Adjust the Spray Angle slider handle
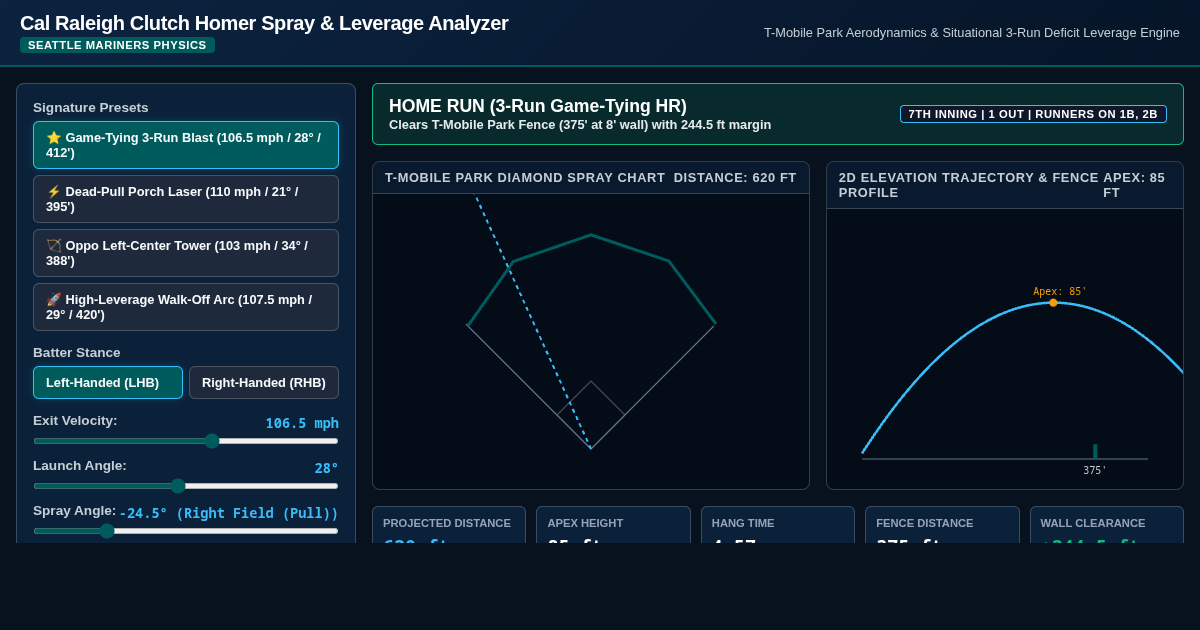Image resolution: width=1200 pixels, height=630 pixels. tap(107, 531)
